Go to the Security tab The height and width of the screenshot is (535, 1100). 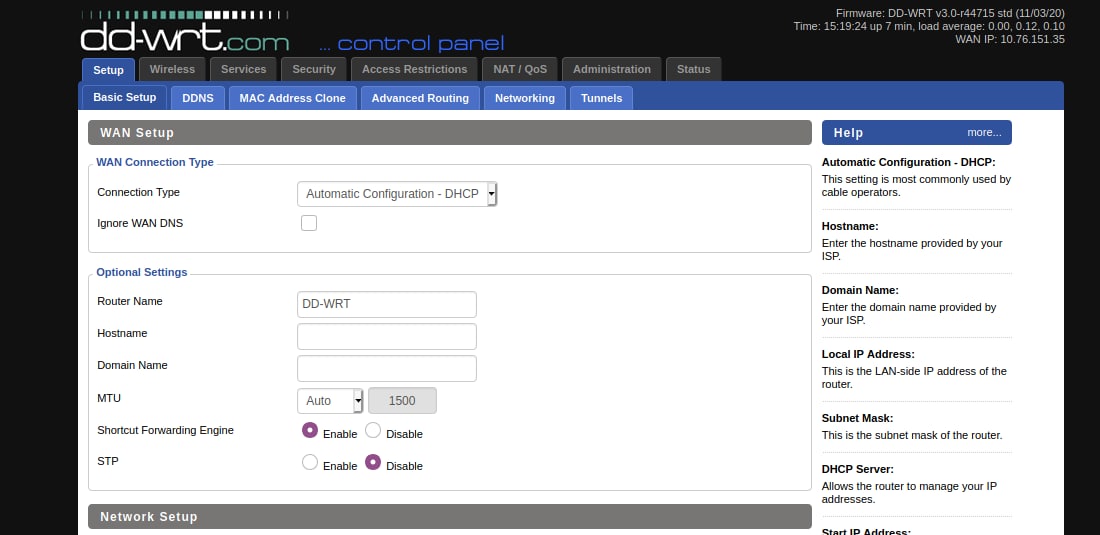[x=314, y=69]
